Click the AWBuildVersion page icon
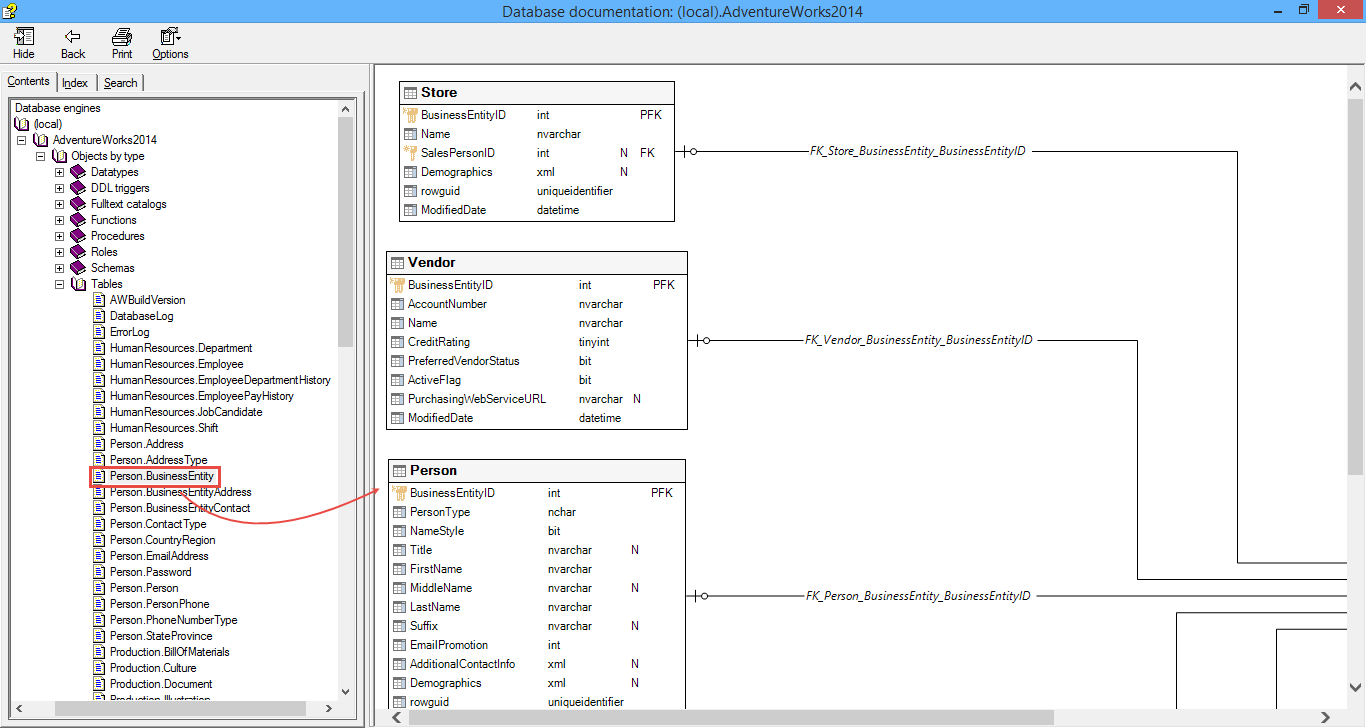This screenshot has height=728, width=1366. coord(99,300)
